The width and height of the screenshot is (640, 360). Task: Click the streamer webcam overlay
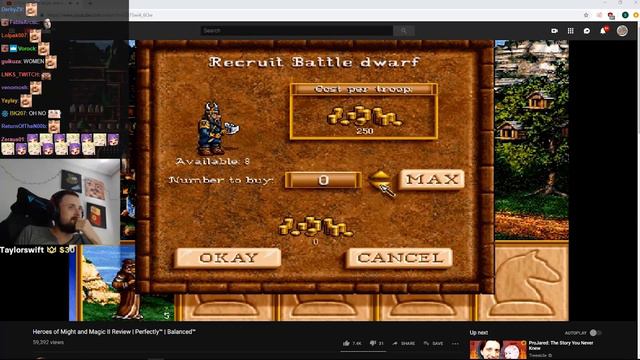tap(60, 202)
